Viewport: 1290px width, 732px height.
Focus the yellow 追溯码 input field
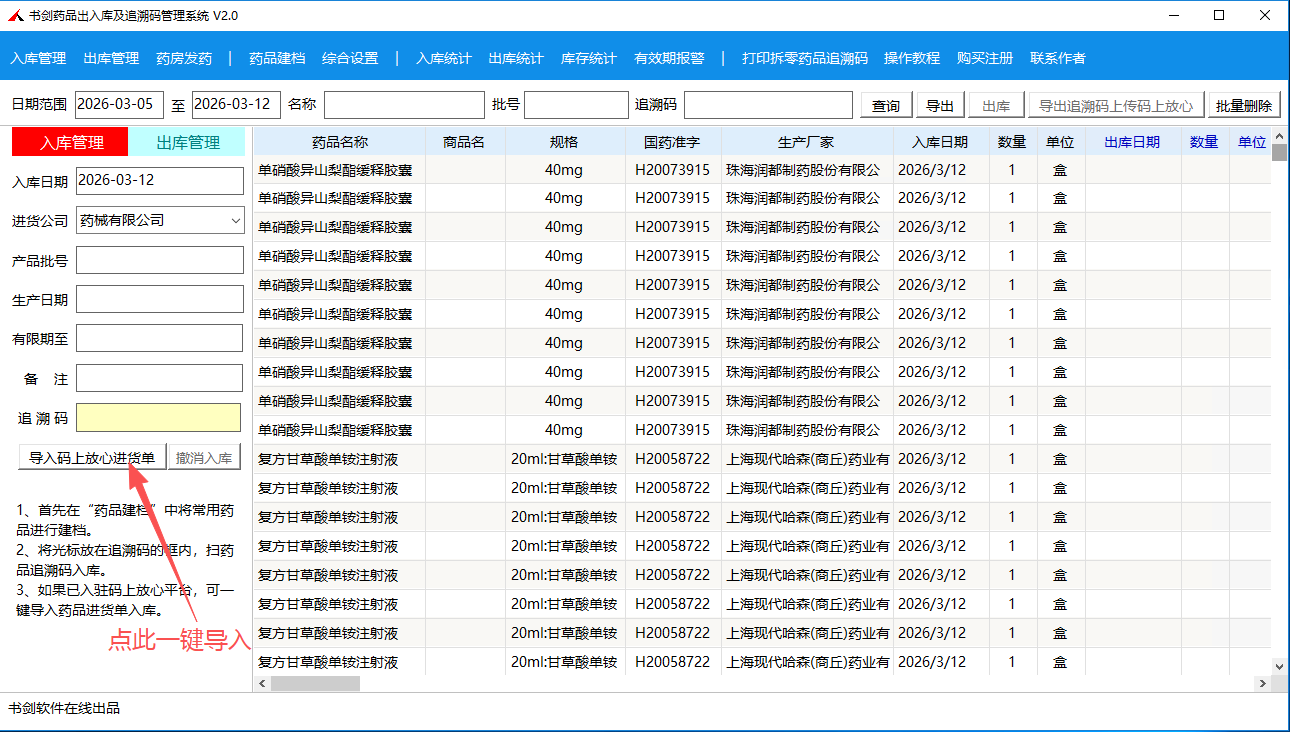tap(159, 418)
